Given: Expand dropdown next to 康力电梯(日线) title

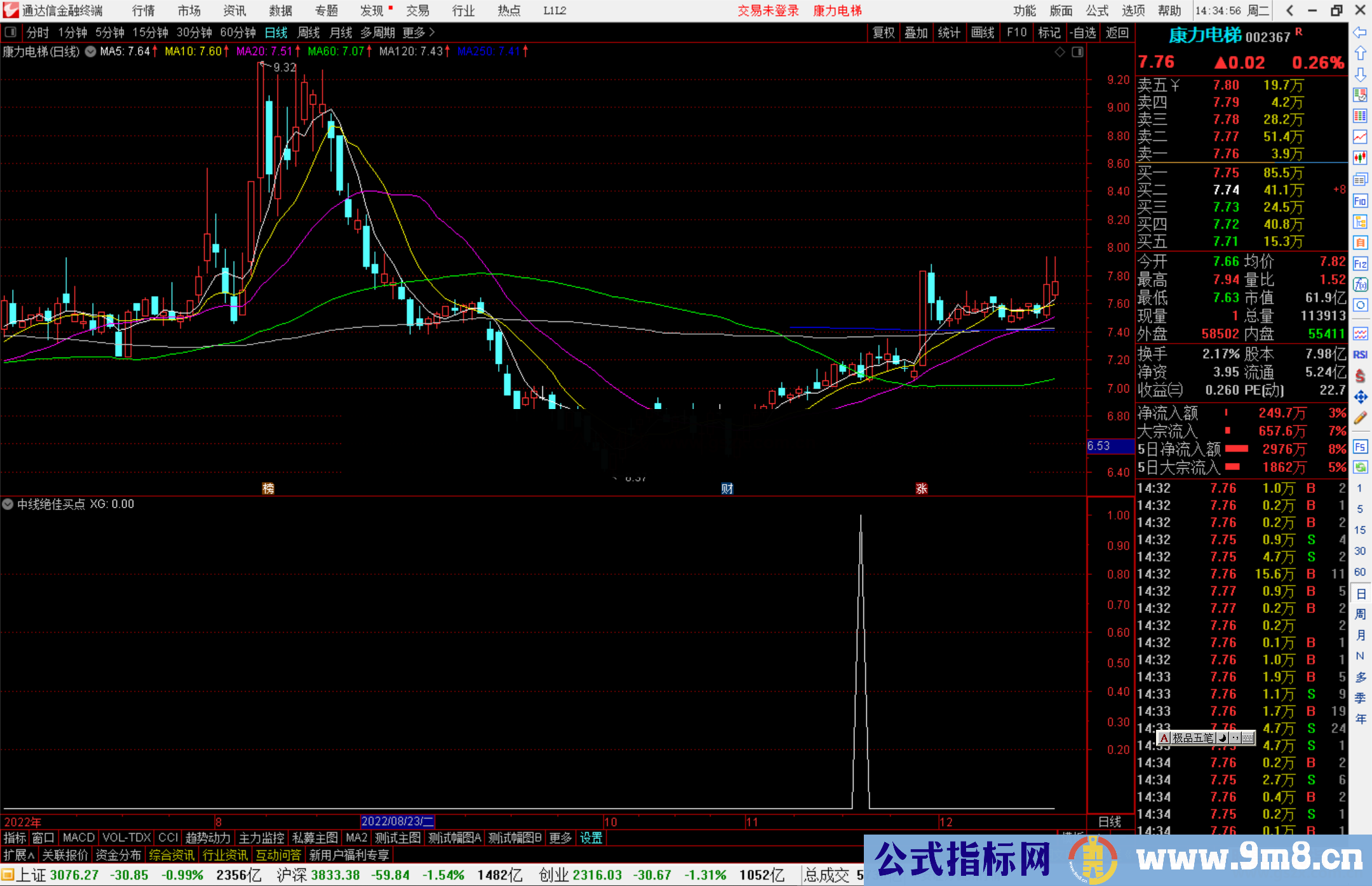Looking at the screenshot, I should point(90,51).
